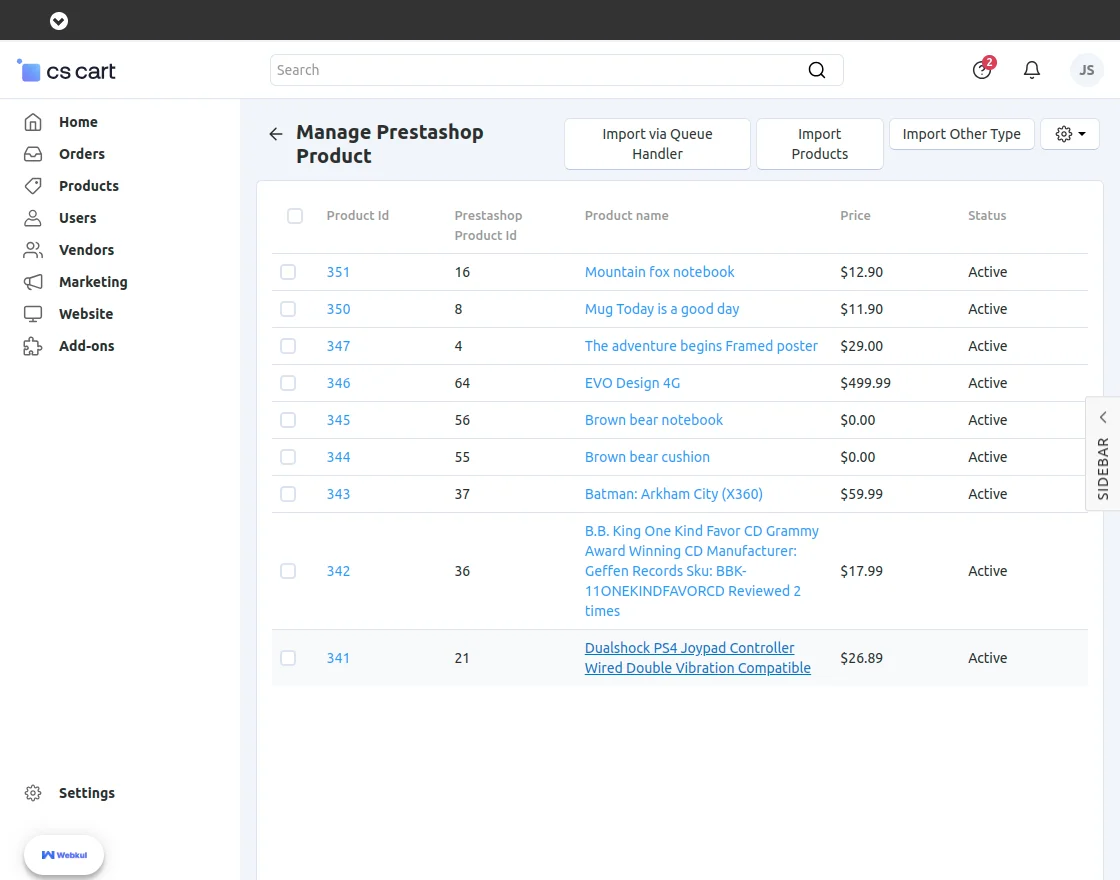Open the Mountain fox notebook link

pyautogui.click(x=659, y=272)
